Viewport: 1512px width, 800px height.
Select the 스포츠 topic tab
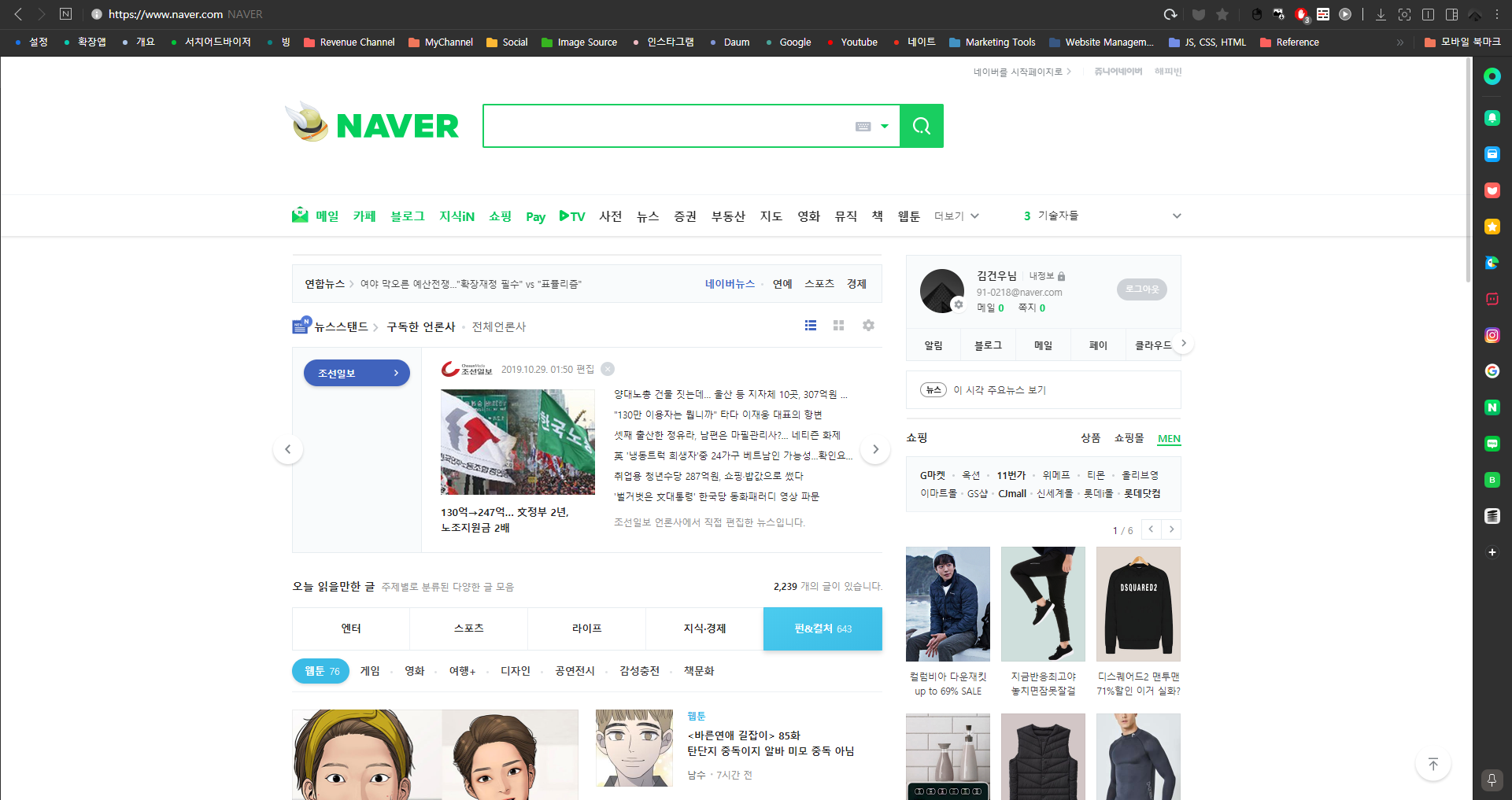[x=469, y=629]
